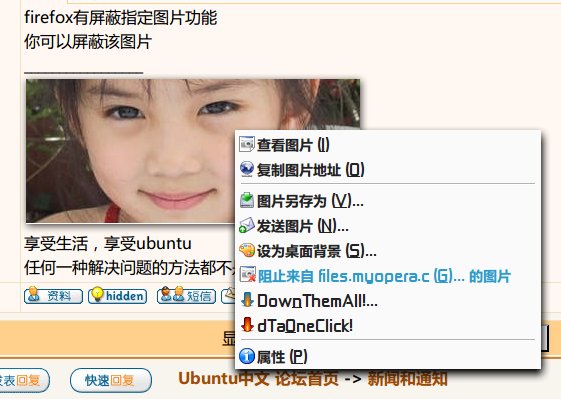This screenshot has width=561, height=401.
Task: Click the block image icon for files.myopera
Action: click(248, 275)
